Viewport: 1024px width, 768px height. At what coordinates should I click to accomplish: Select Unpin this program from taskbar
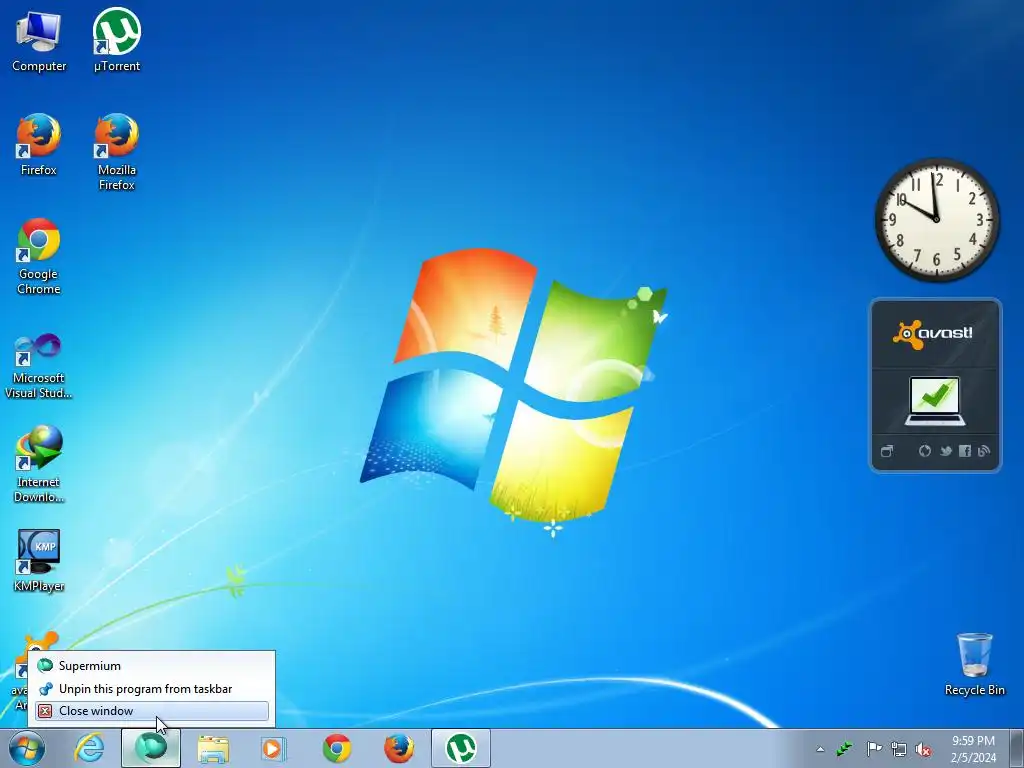click(x=152, y=689)
